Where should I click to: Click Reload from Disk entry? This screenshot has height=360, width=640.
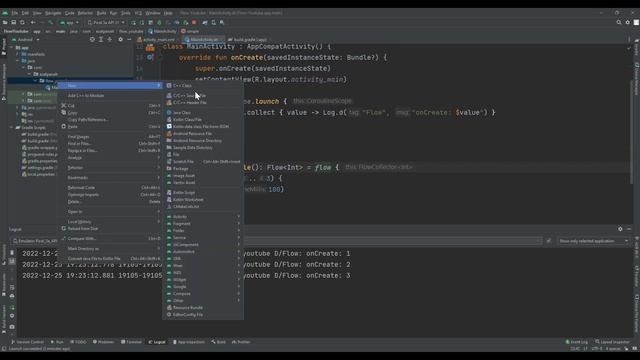click(x=109, y=229)
